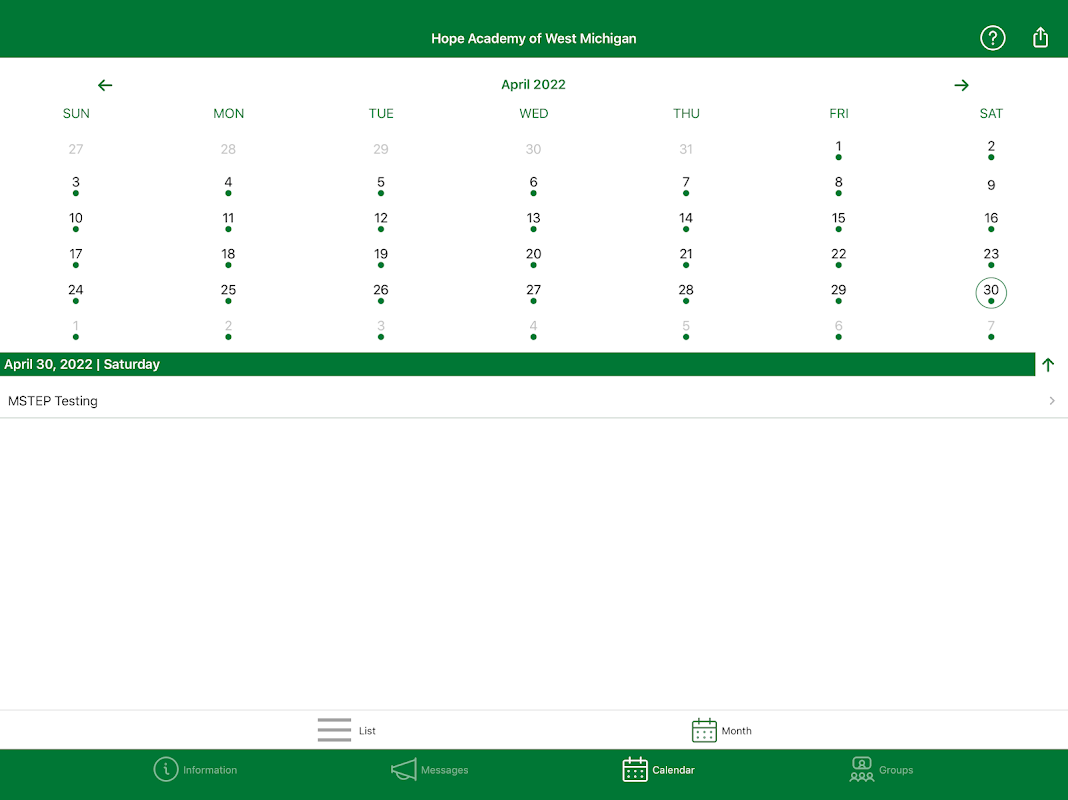Open the Information tab
Screen dimensions: 1068x800
[x=195, y=769]
